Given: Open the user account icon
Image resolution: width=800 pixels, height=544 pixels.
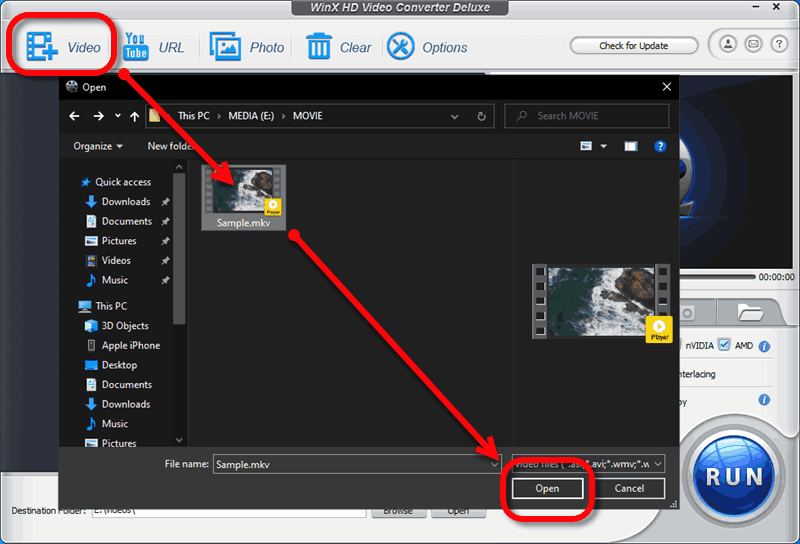Looking at the screenshot, I should (728, 44).
